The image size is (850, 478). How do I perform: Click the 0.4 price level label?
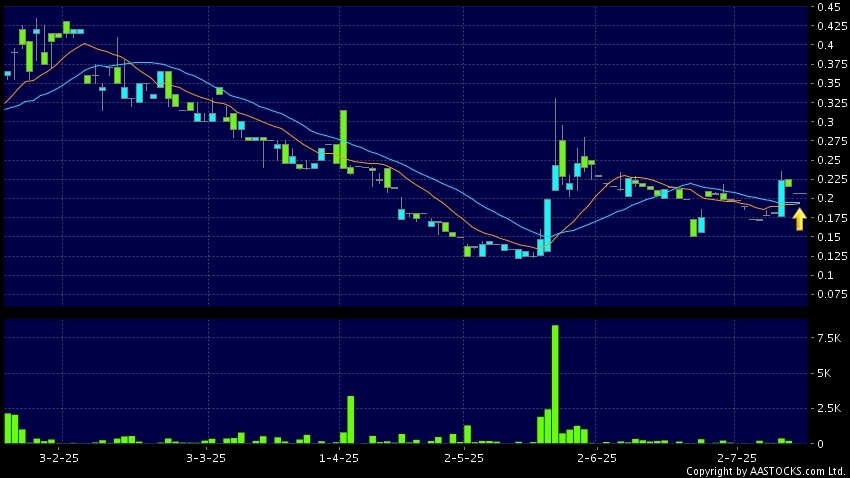(x=825, y=45)
